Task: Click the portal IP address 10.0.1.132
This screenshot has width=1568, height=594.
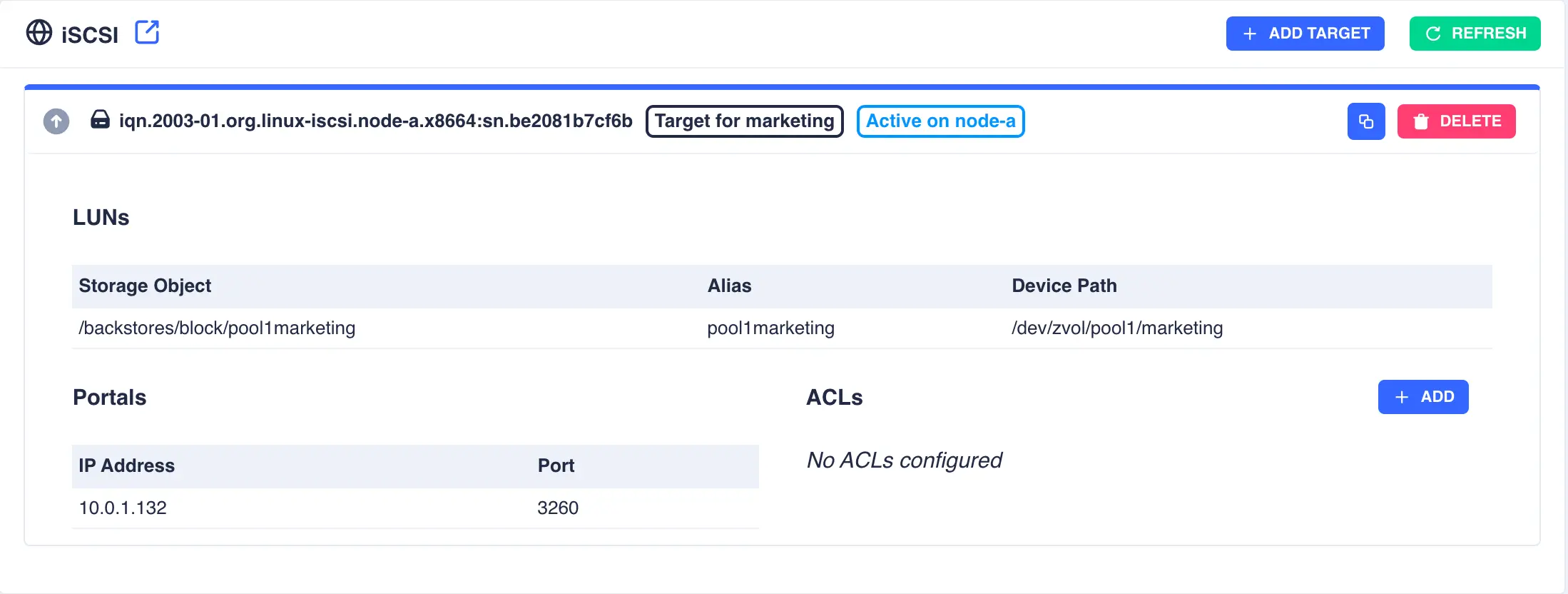Action: coord(122,508)
